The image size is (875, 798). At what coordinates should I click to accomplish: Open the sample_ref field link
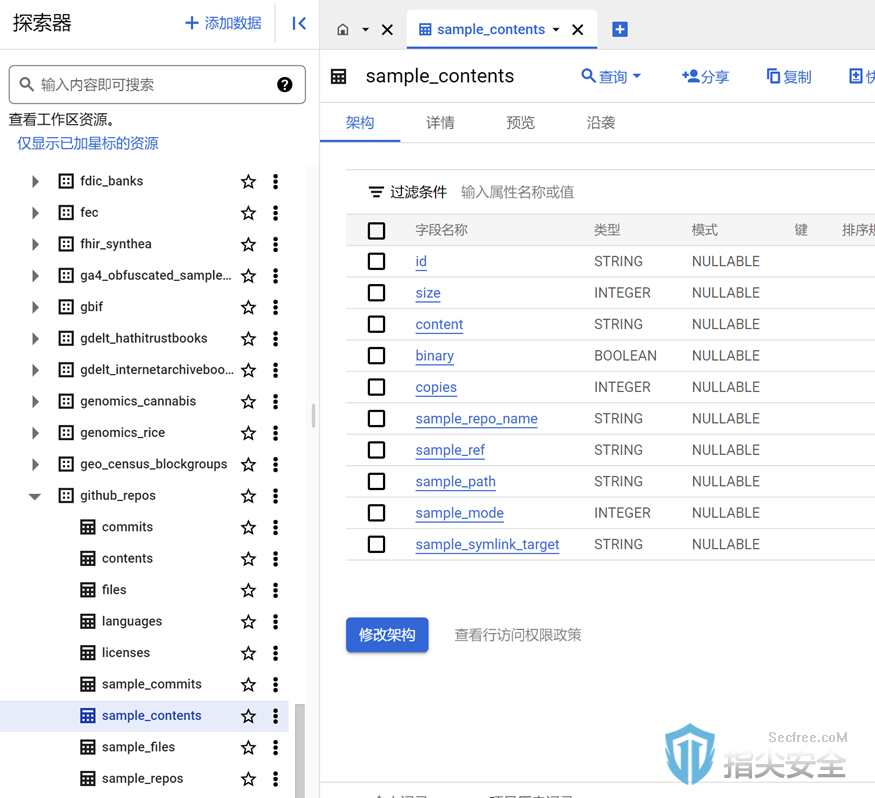pyautogui.click(x=450, y=450)
